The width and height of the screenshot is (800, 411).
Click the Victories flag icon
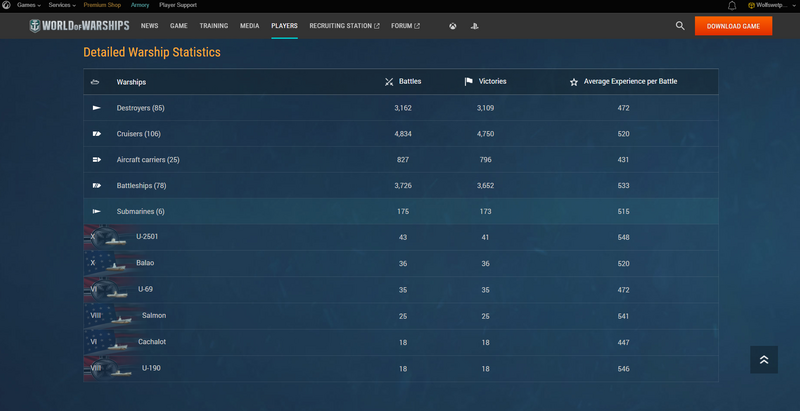469,82
